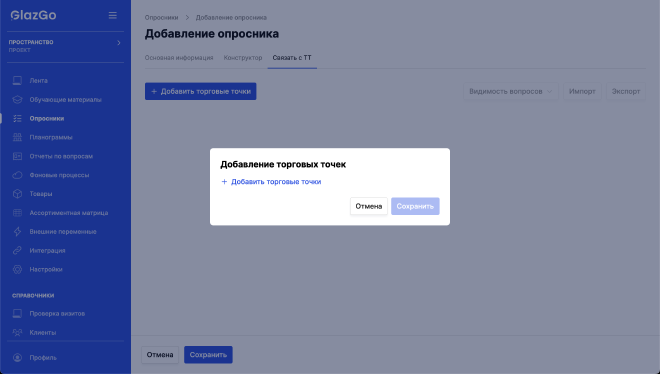Click the plus icon in dialog link

tap(224, 182)
